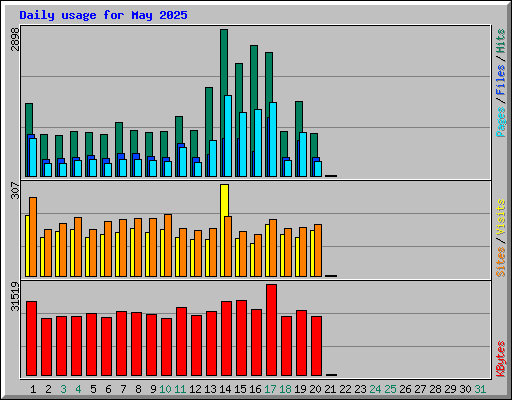Select day 6 on the date axis
Viewport: 512px width, 400px height.
pyautogui.click(x=108, y=389)
